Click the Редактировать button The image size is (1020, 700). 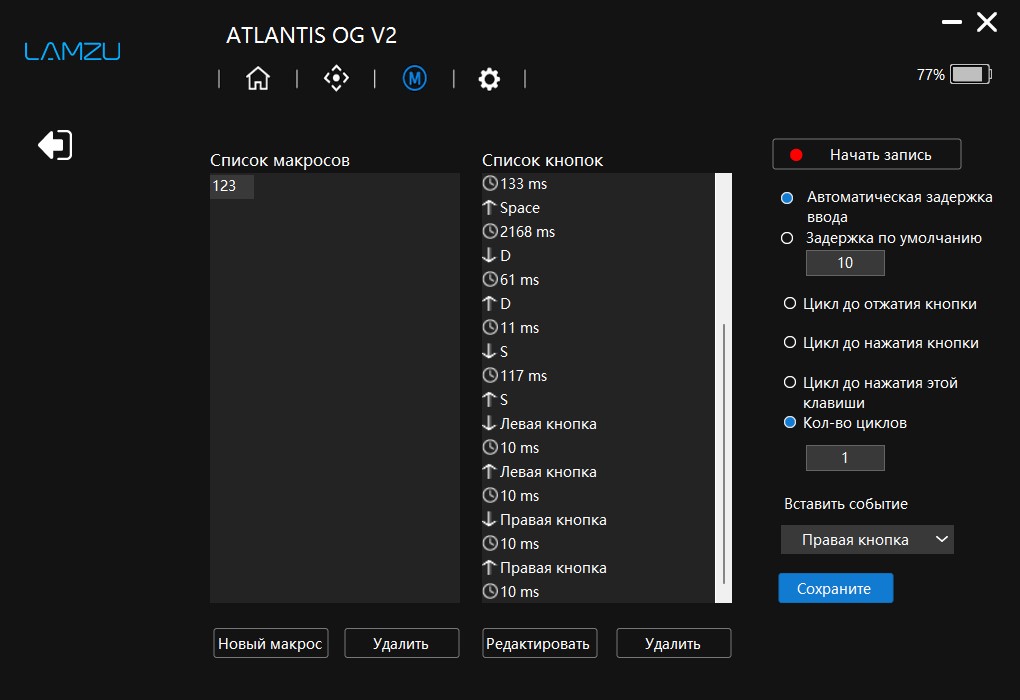pos(539,643)
